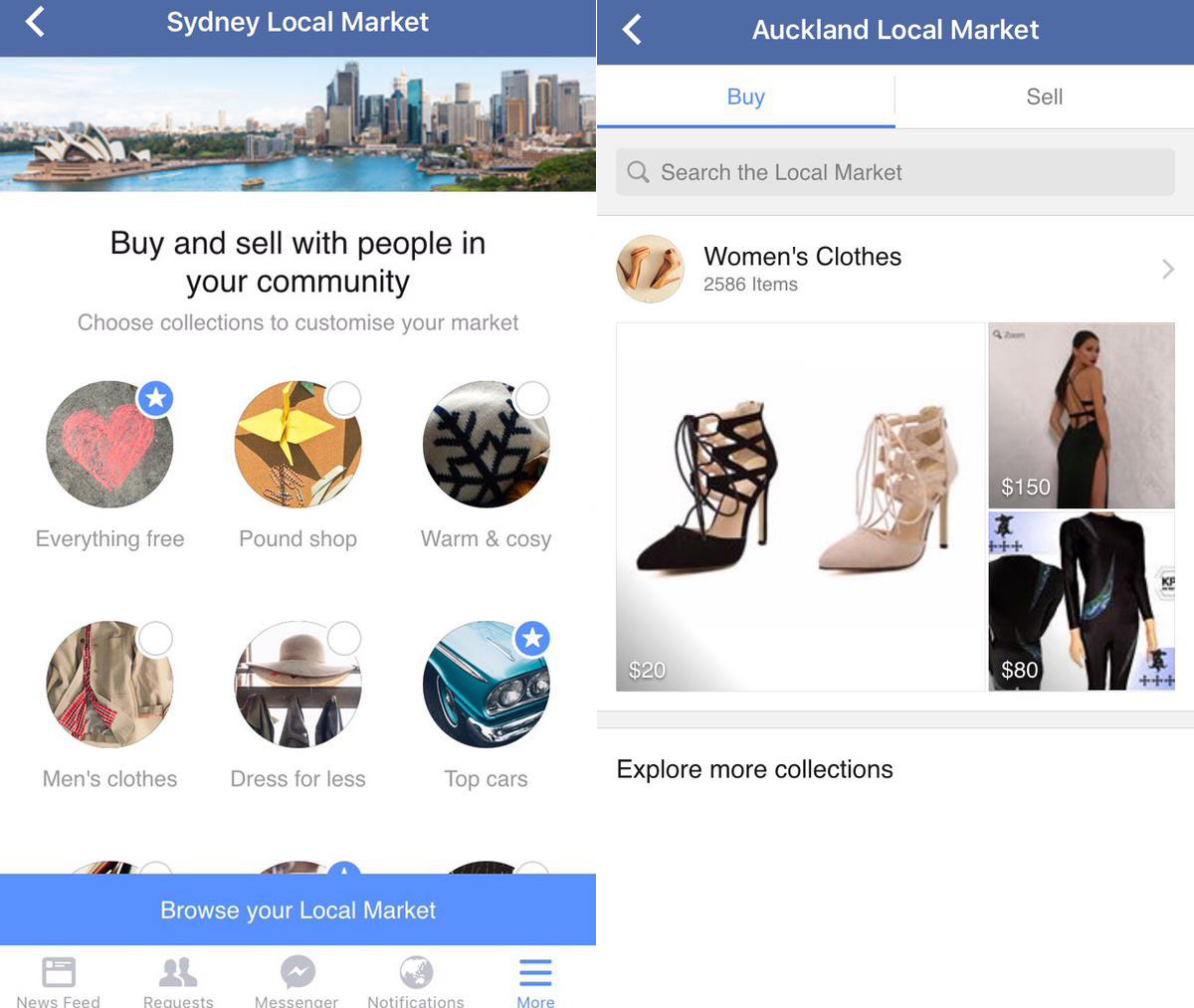1194x1008 pixels.
Task: Deselect the Everything free collection star
Action: (155, 398)
